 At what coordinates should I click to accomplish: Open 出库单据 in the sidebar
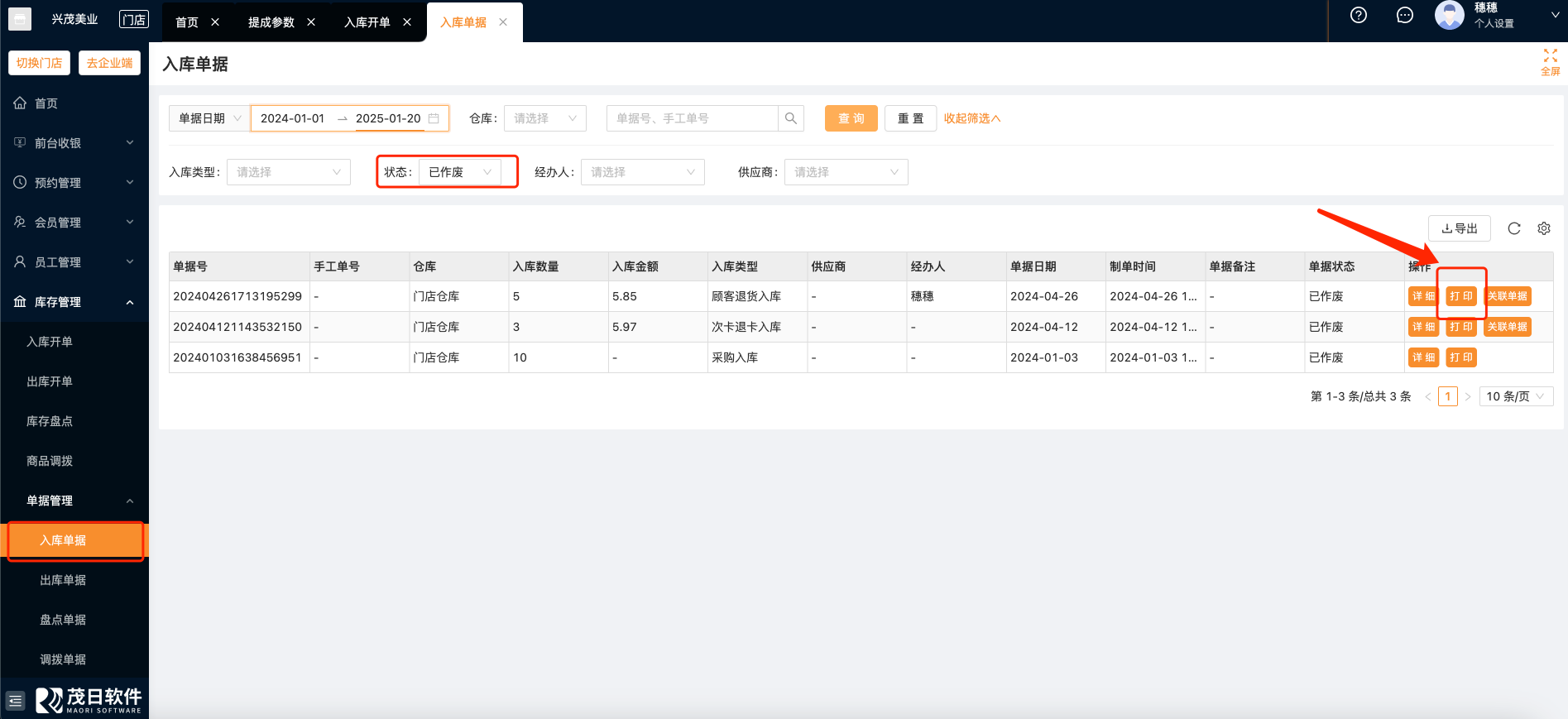[63, 580]
